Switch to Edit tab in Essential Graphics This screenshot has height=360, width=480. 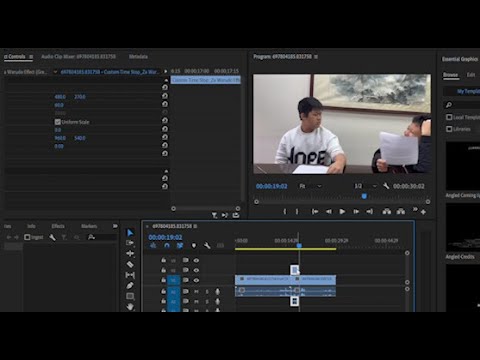(x=471, y=75)
